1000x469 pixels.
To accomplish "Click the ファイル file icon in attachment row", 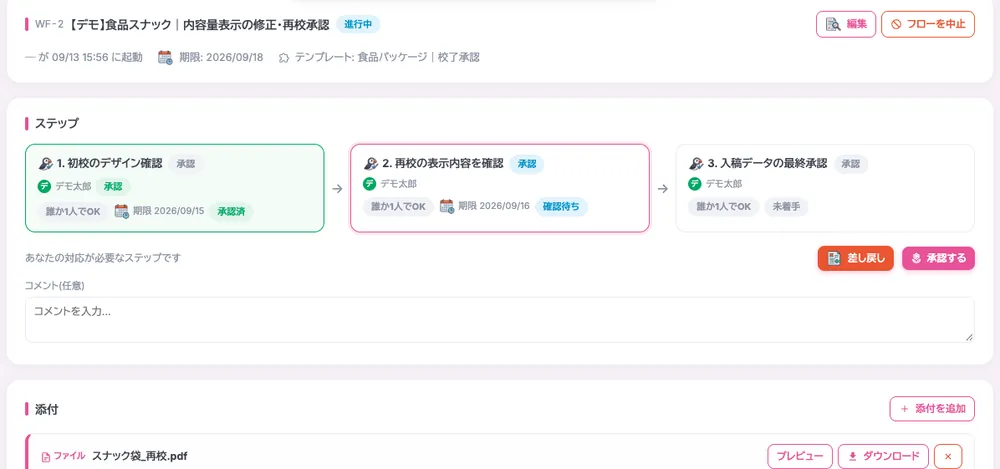I will pyautogui.click(x=45, y=457).
